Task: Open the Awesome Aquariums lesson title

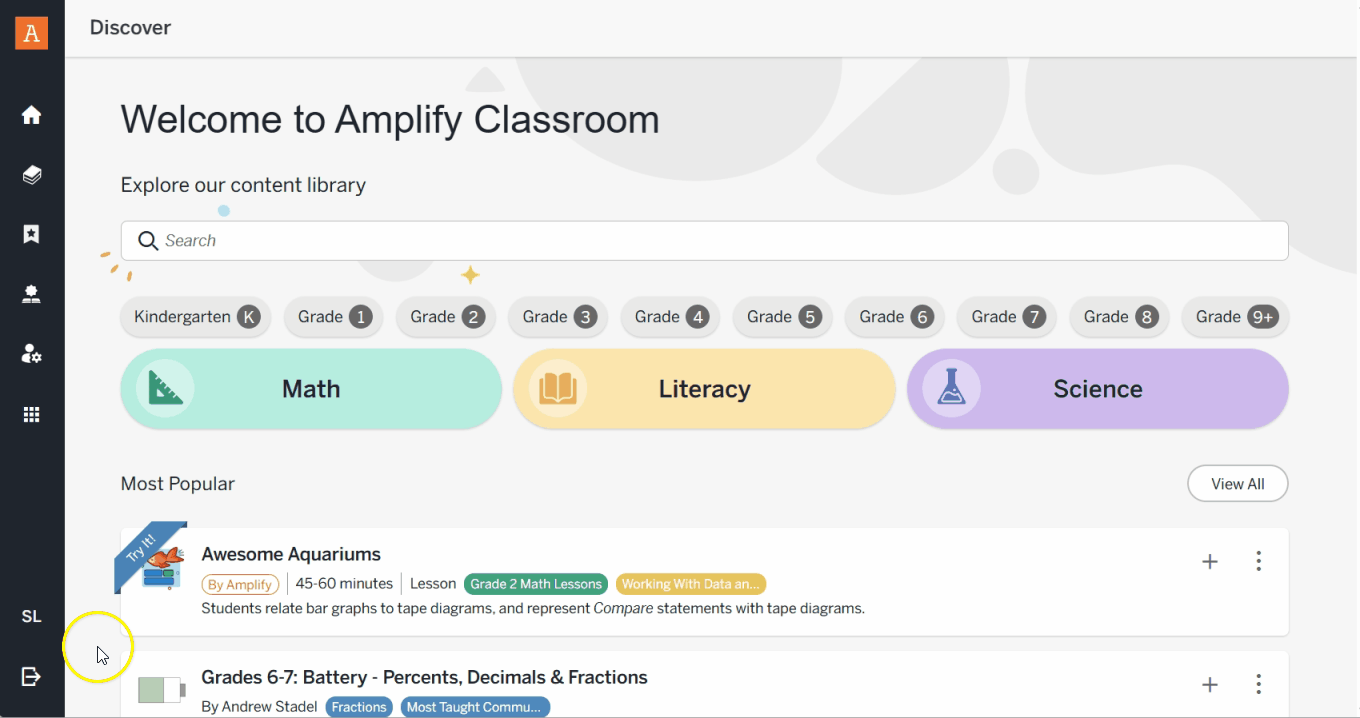Action: (291, 554)
